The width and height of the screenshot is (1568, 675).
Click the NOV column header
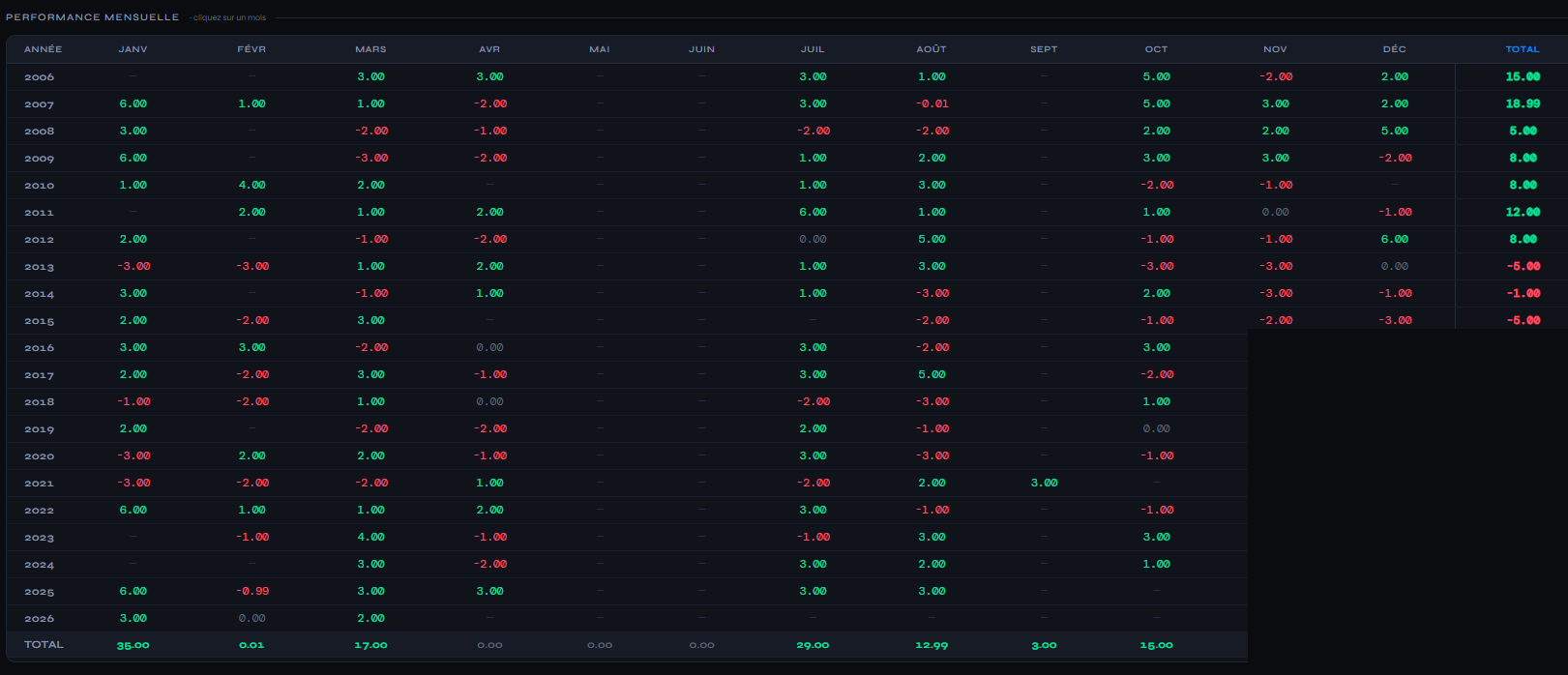point(1275,49)
